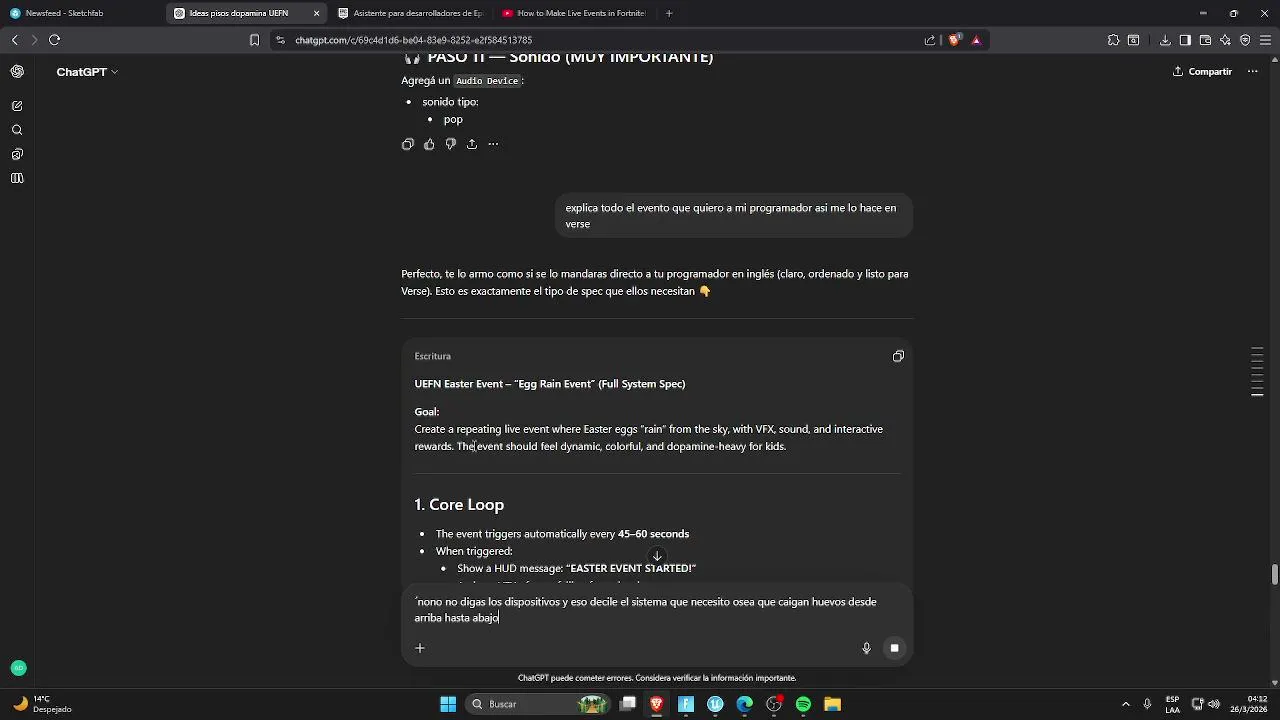Click the 'Audio Device' inline code text
This screenshot has height=720, width=1280.
[487, 81]
